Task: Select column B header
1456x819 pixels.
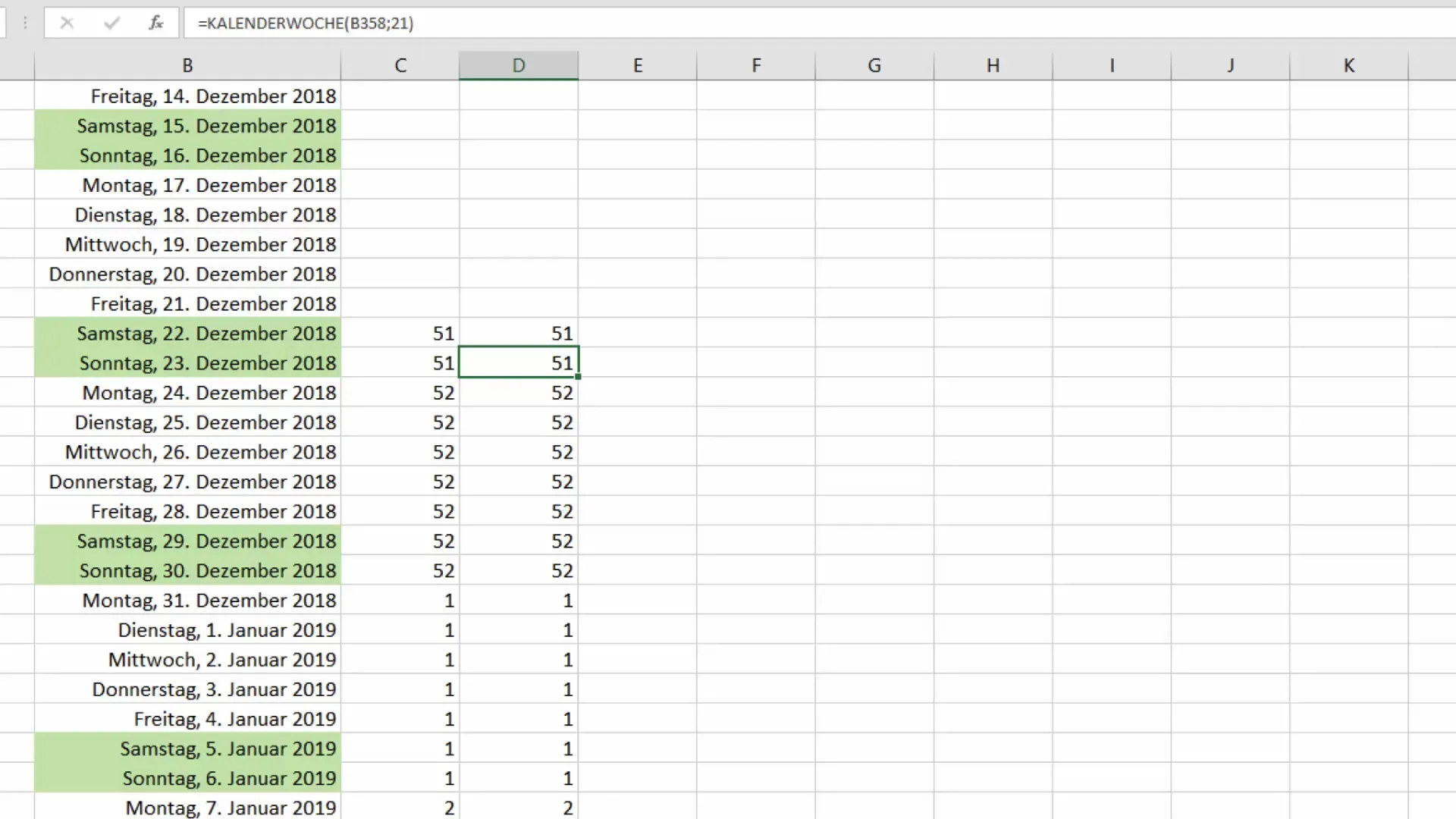Action: 187,65
